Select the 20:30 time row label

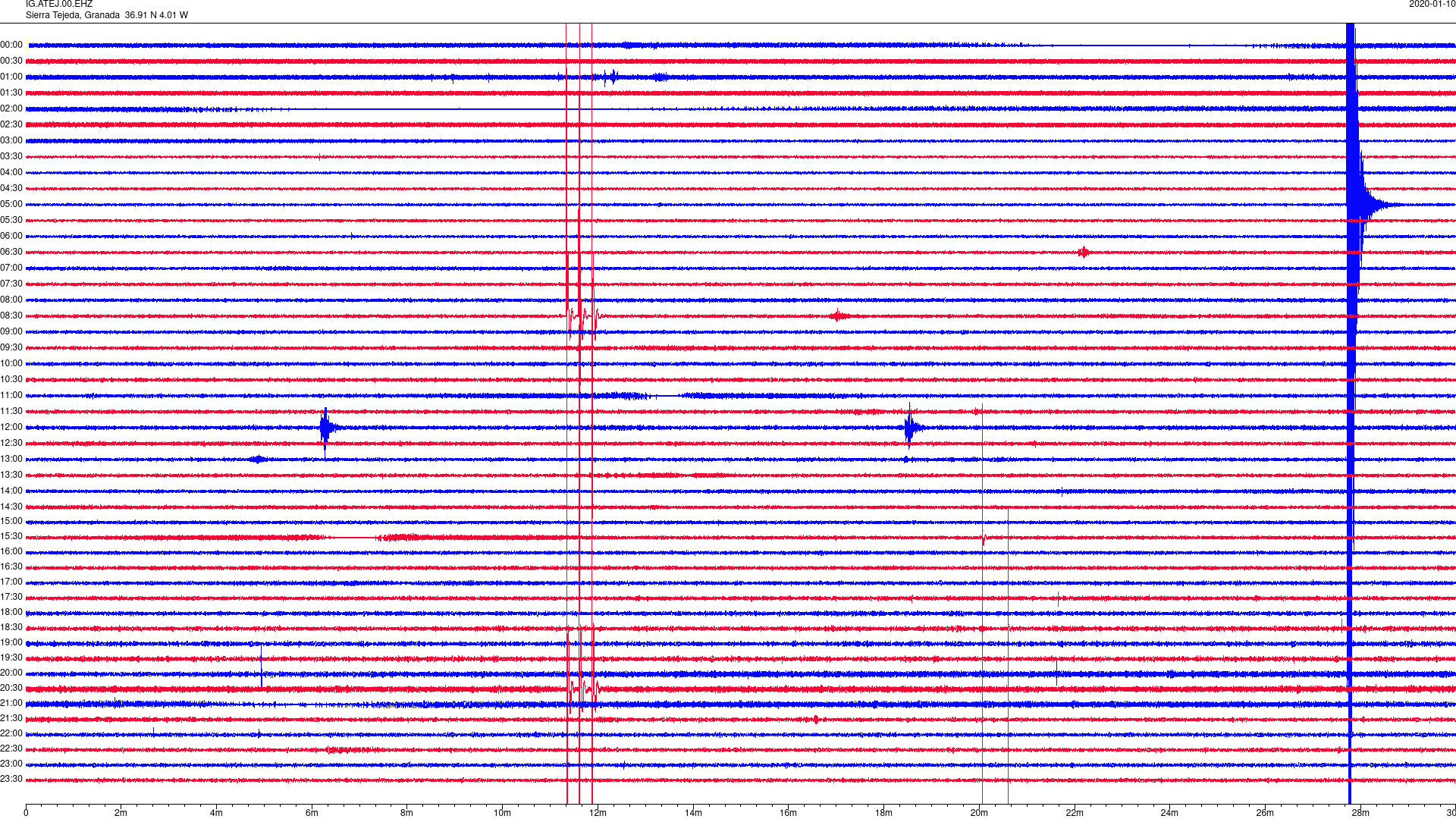pos(11,689)
